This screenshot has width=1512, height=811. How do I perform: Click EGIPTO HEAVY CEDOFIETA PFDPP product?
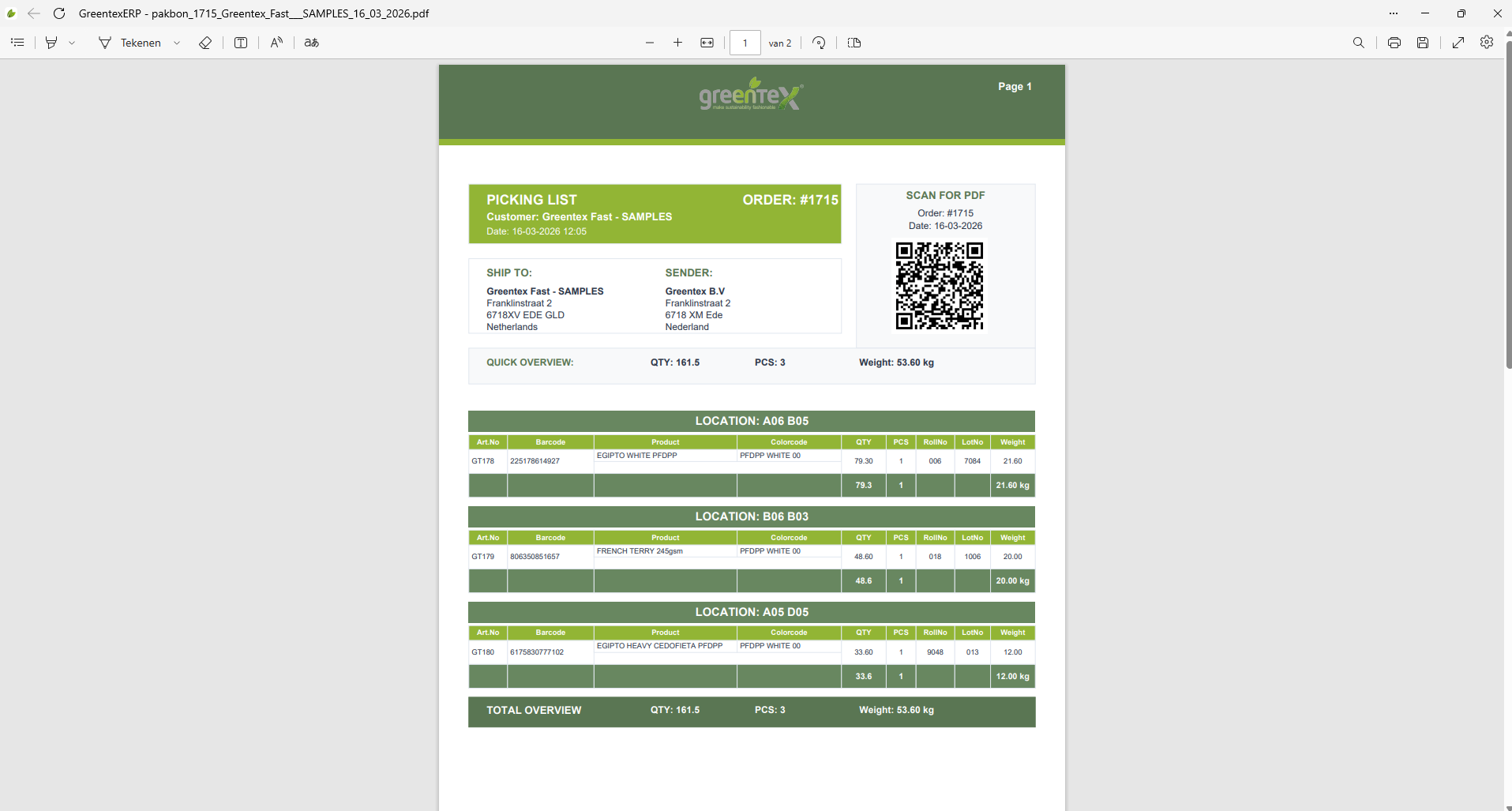point(659,646)
